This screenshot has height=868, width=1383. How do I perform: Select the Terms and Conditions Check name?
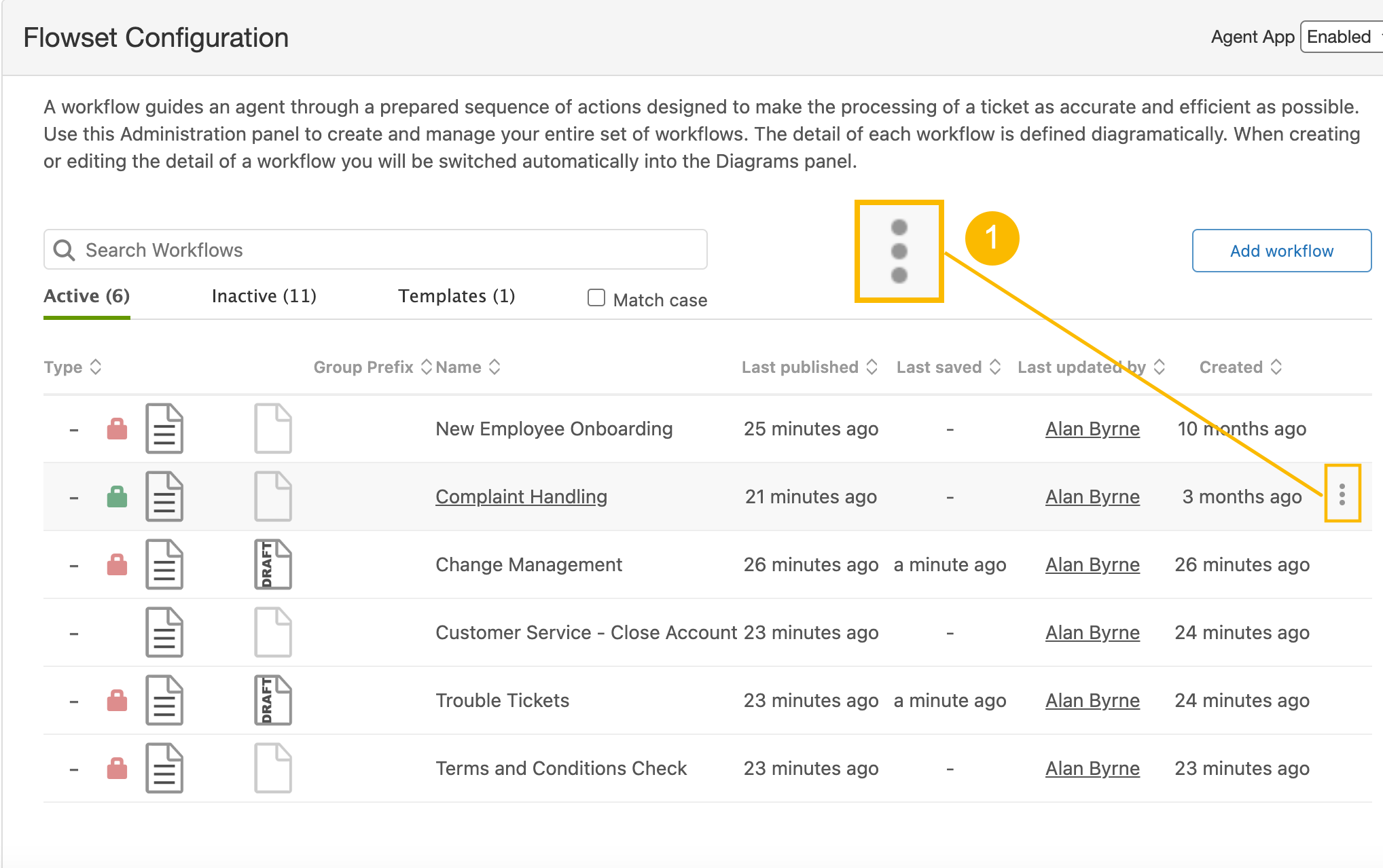click(561, 768)
